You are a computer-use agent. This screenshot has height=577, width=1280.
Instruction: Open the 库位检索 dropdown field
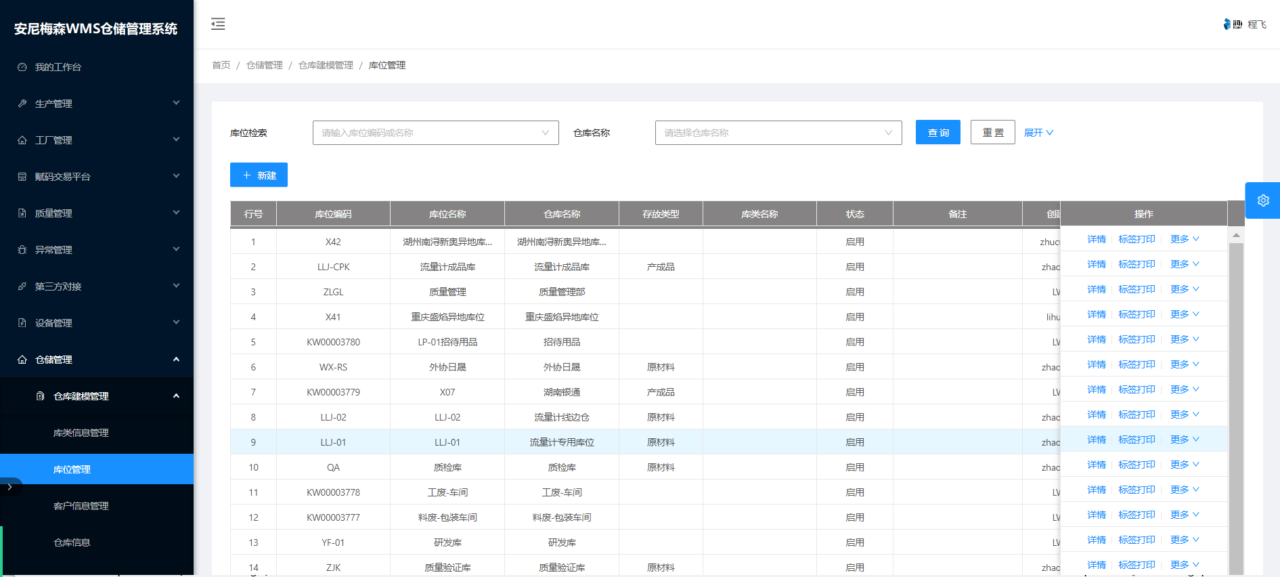(435, 132)
